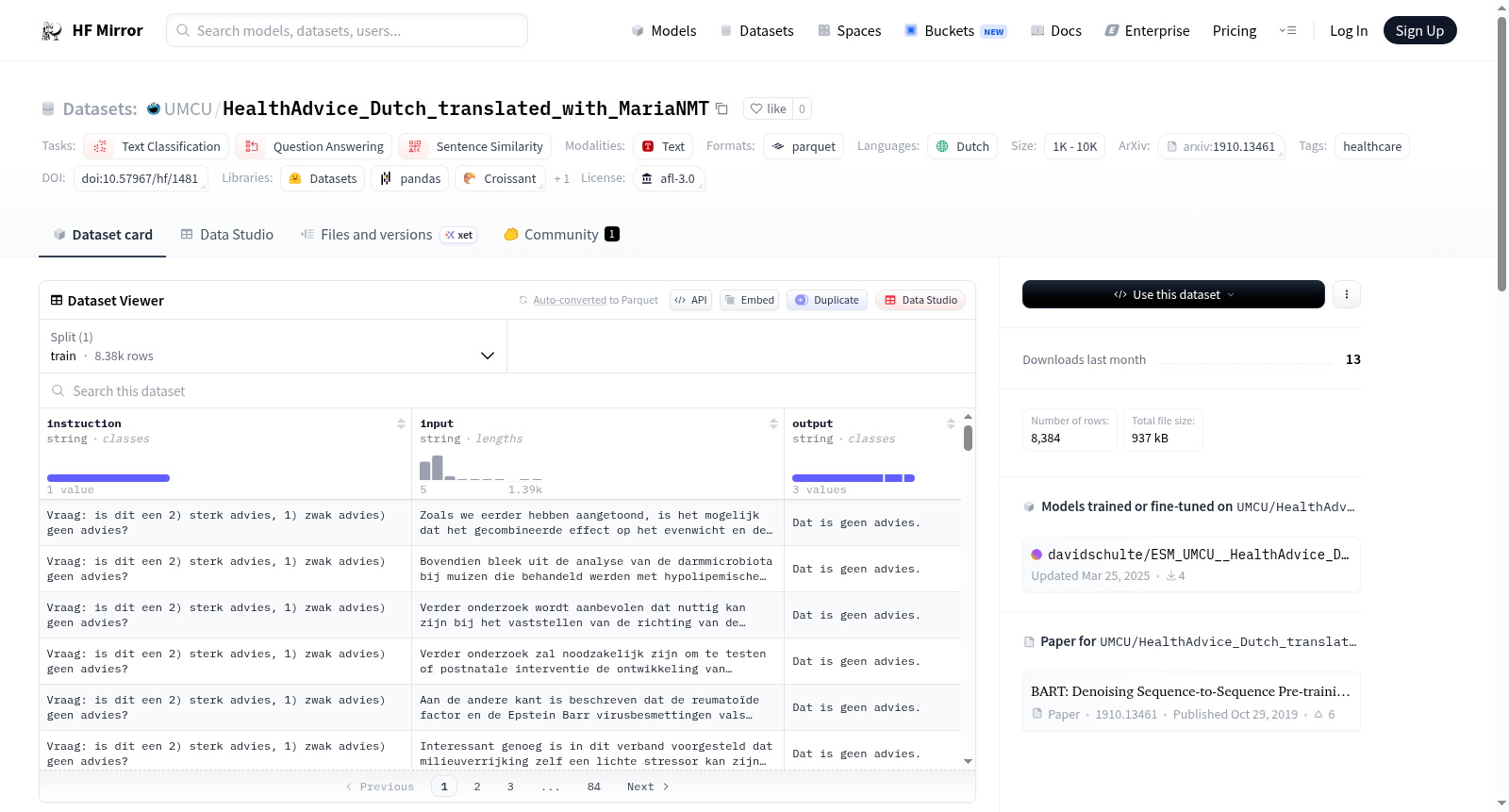
Task: Open Enterprise in the top navigation
Action: tap(1148, 31)
